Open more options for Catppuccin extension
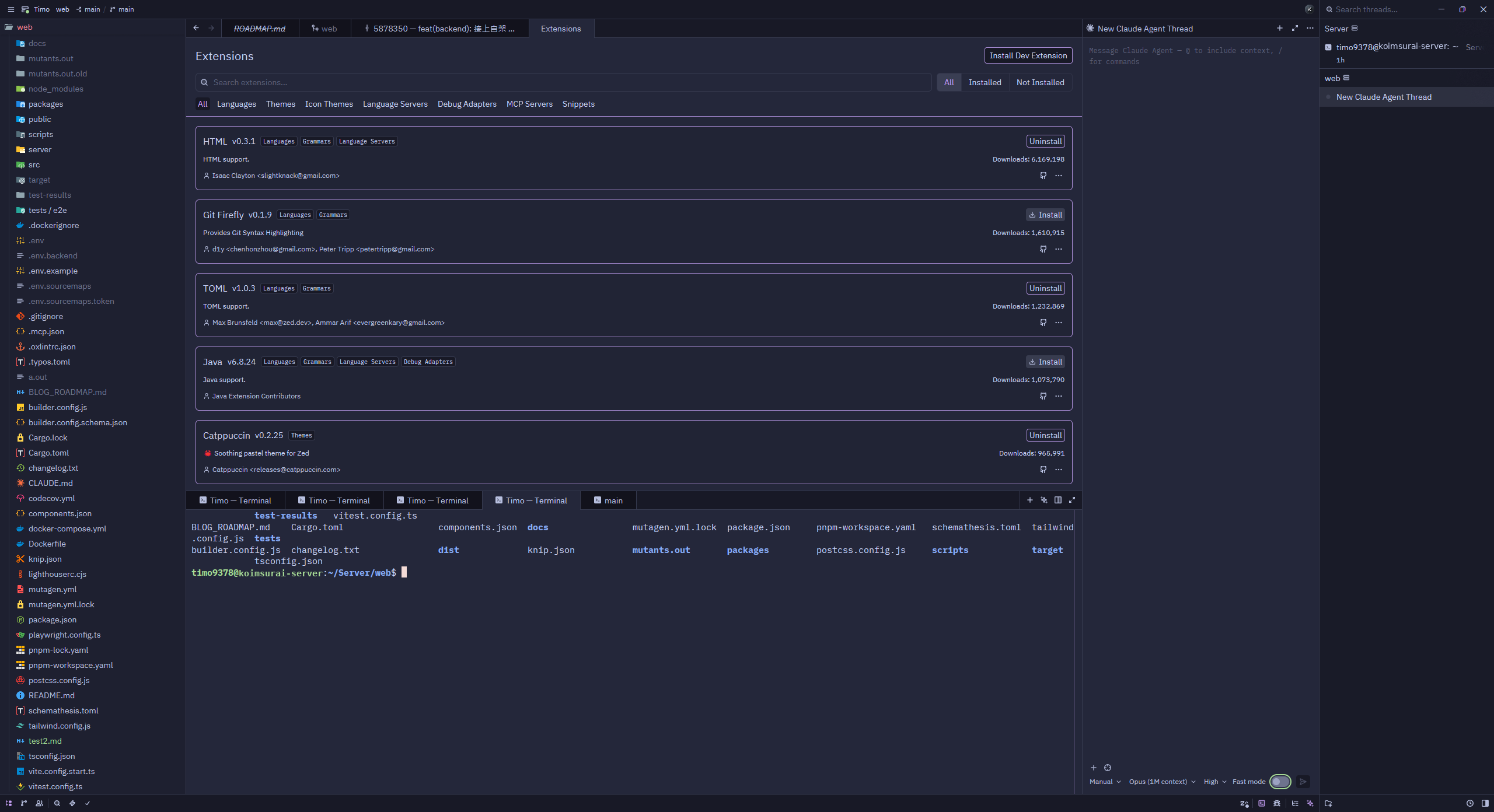Screen dimensions: 1494x812 (x=1059, y=470)
